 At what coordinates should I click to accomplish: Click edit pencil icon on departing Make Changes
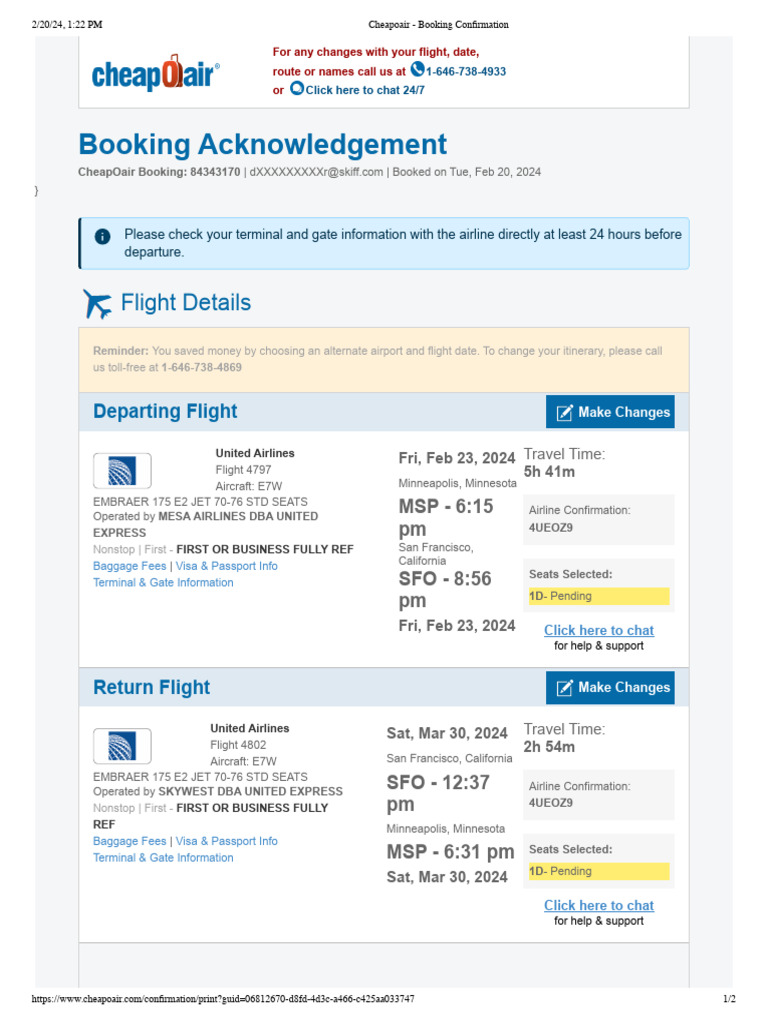pos(564,413)
